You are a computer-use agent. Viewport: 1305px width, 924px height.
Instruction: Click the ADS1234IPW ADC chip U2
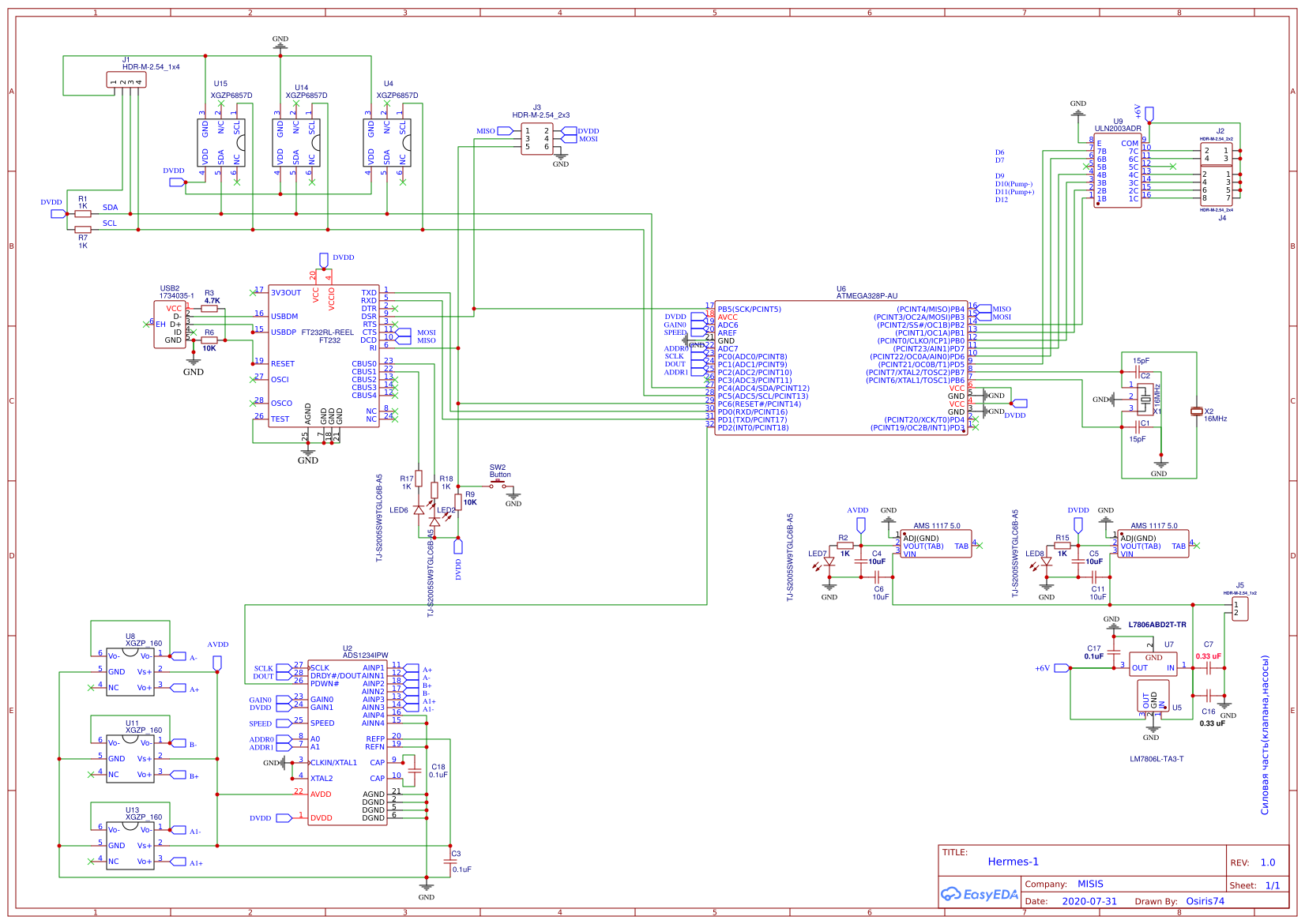coord(348,742)
